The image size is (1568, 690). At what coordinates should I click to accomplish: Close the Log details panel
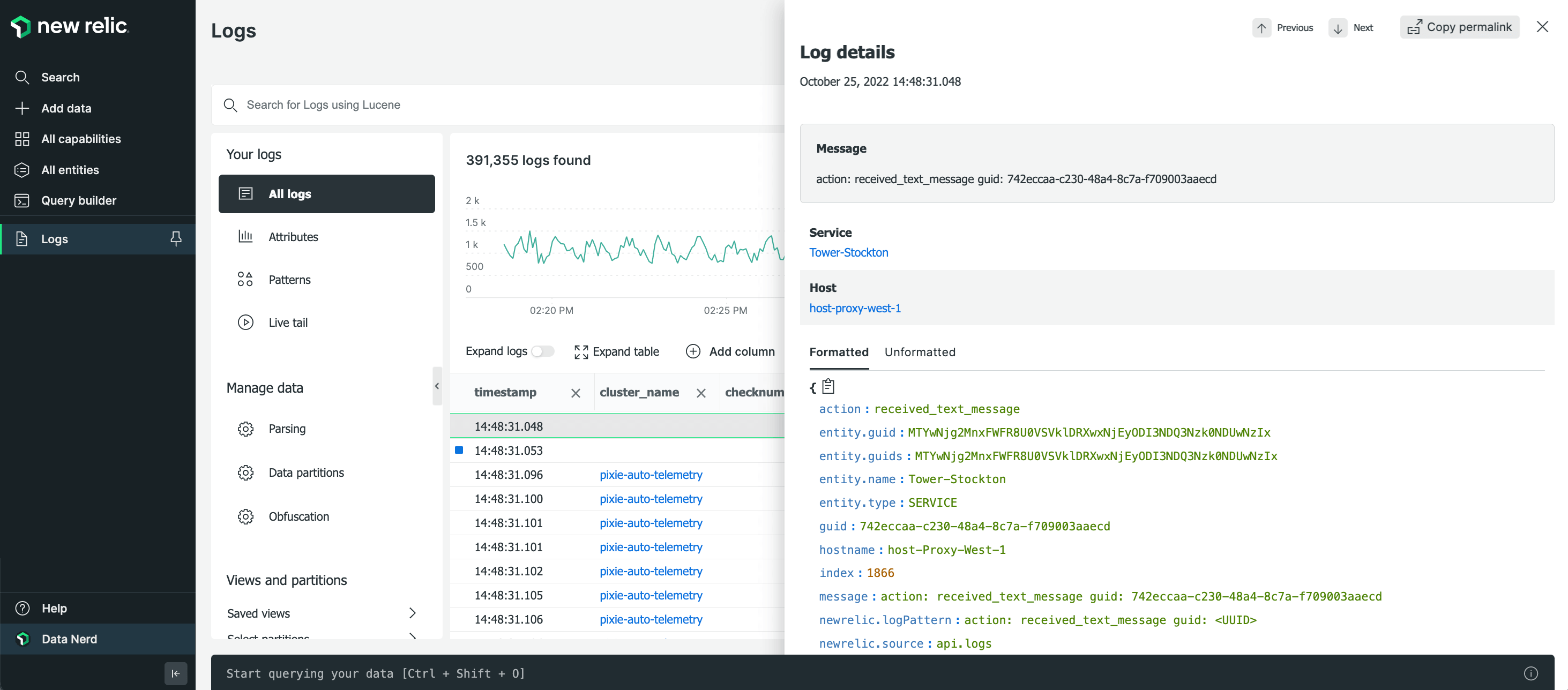[1542, 27]
